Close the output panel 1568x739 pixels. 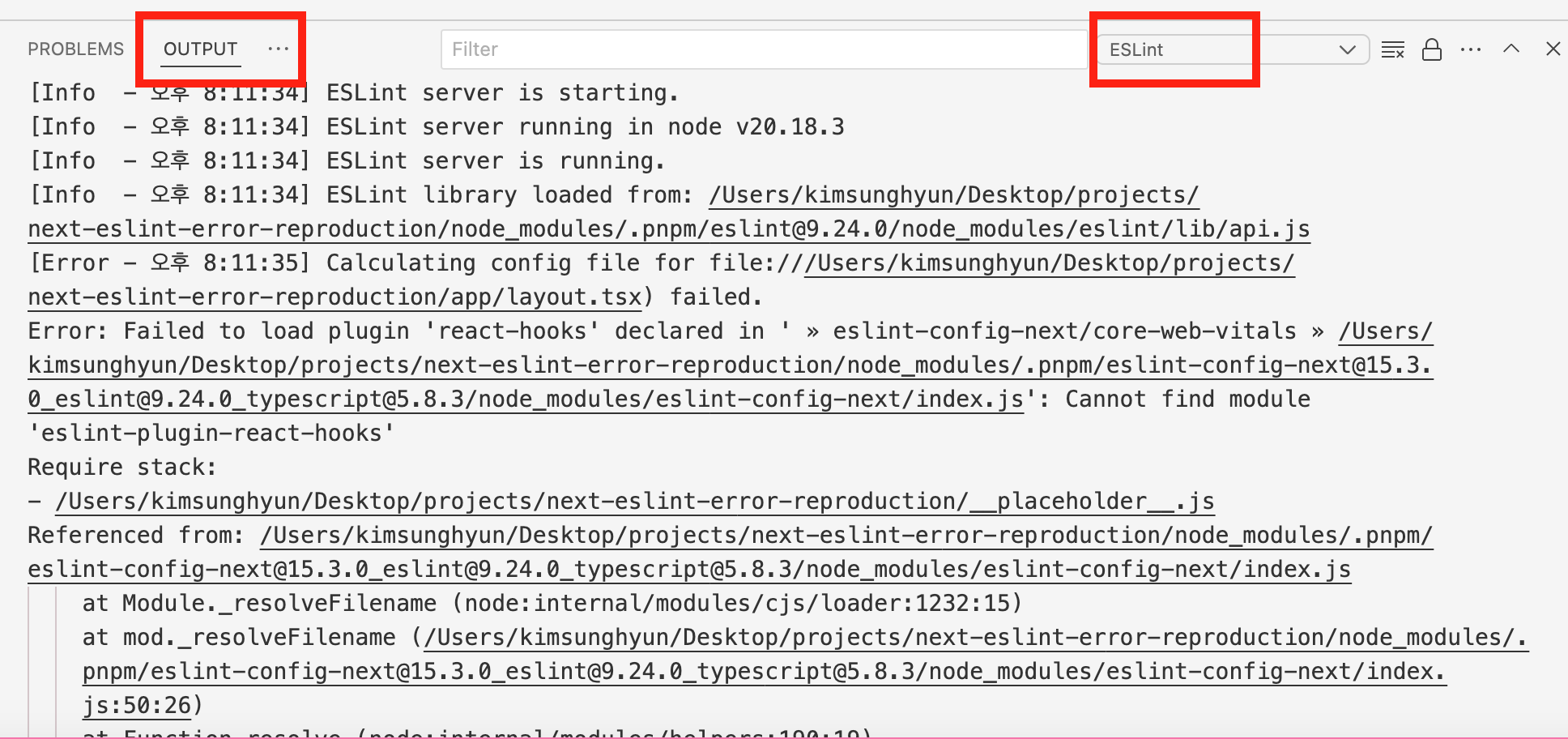tap(1553, 49)
